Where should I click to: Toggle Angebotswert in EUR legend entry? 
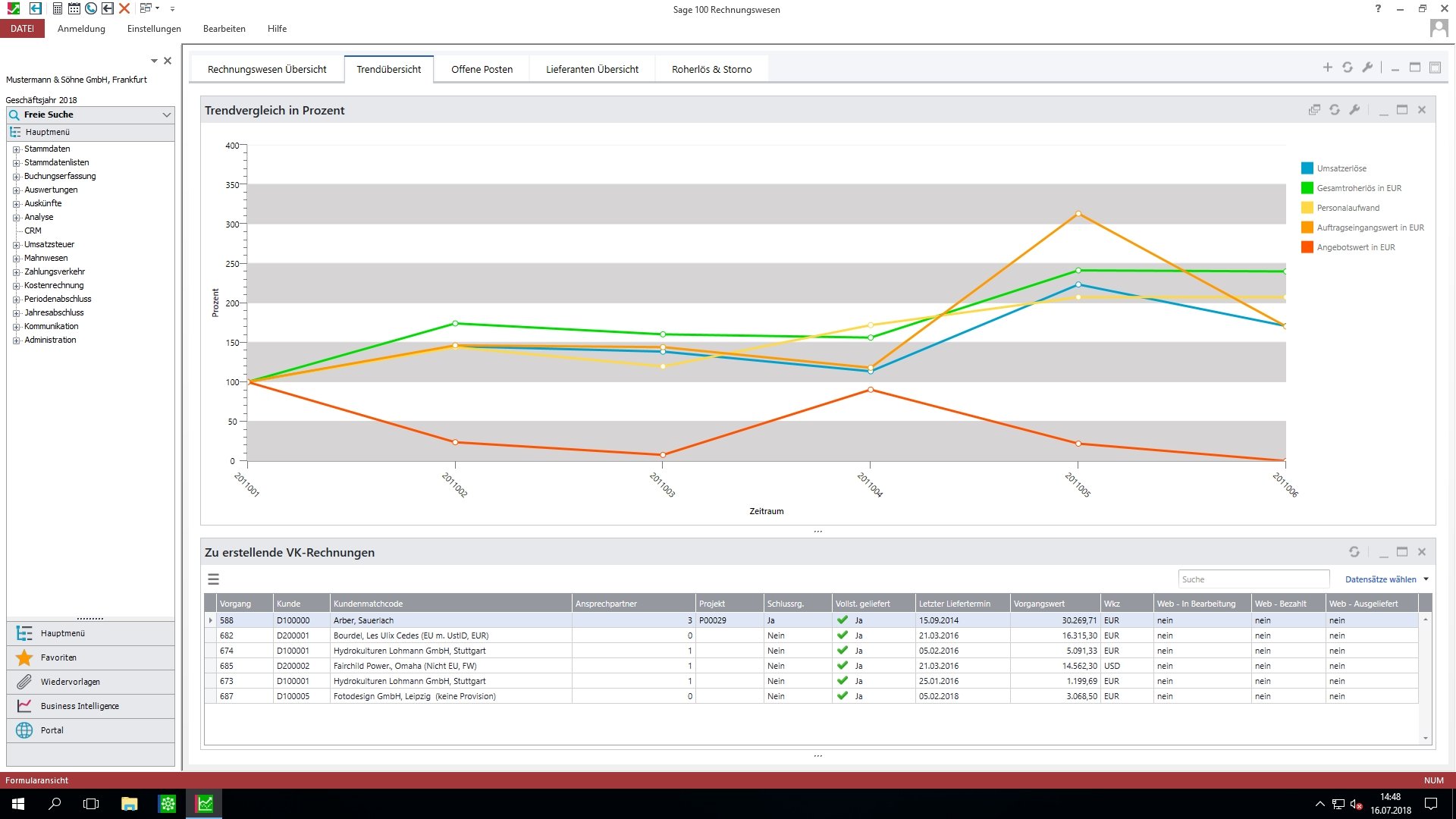[1355, 247]
